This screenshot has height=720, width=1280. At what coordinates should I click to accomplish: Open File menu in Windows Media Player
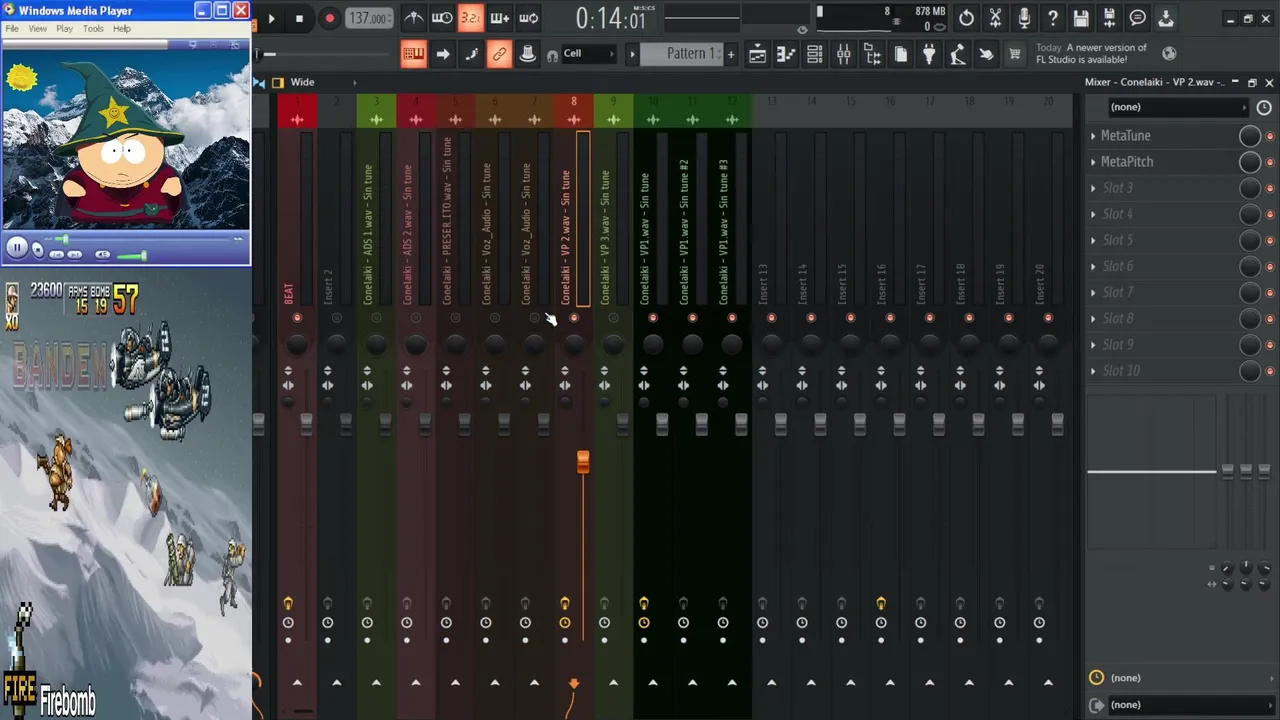pos(12,29)
